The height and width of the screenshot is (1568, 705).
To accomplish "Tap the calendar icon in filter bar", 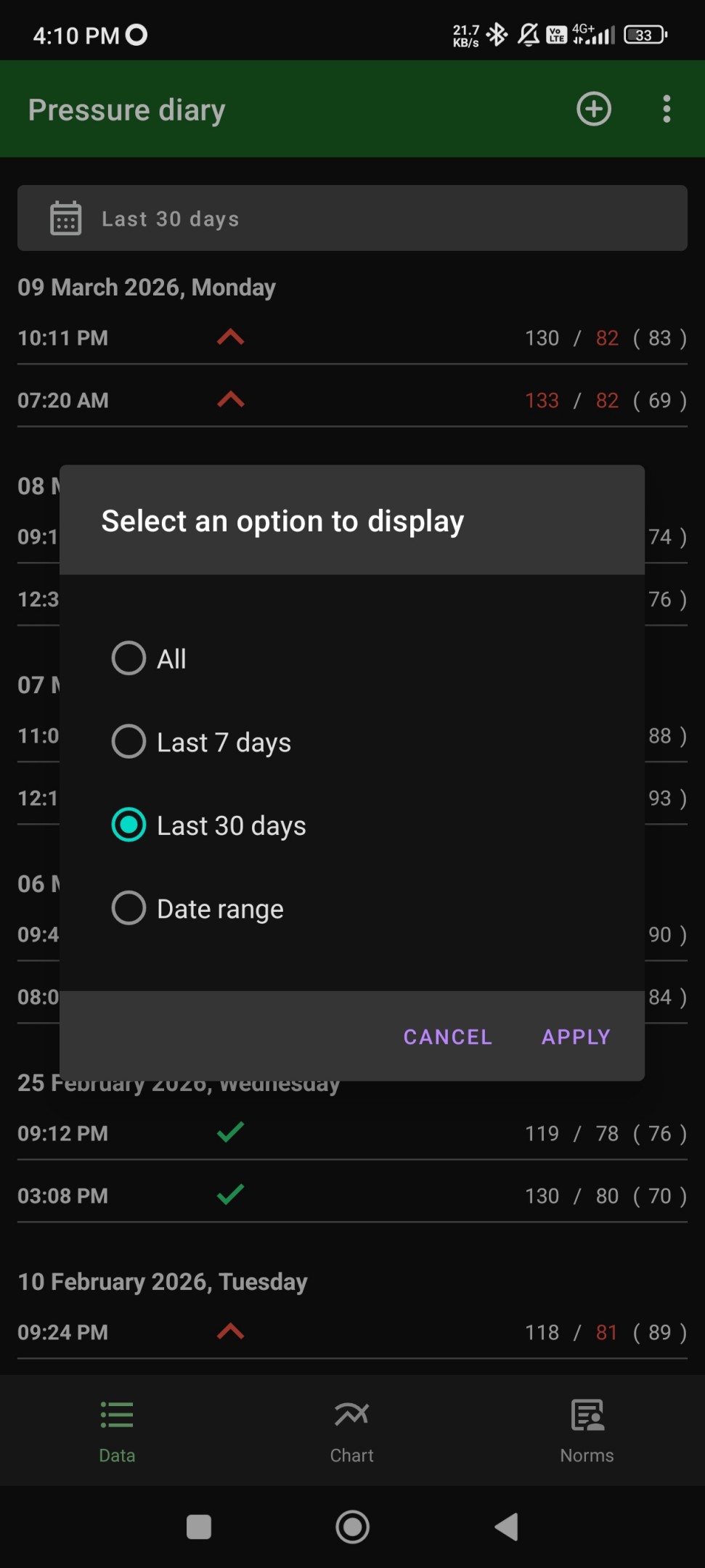I will (65, 219).
